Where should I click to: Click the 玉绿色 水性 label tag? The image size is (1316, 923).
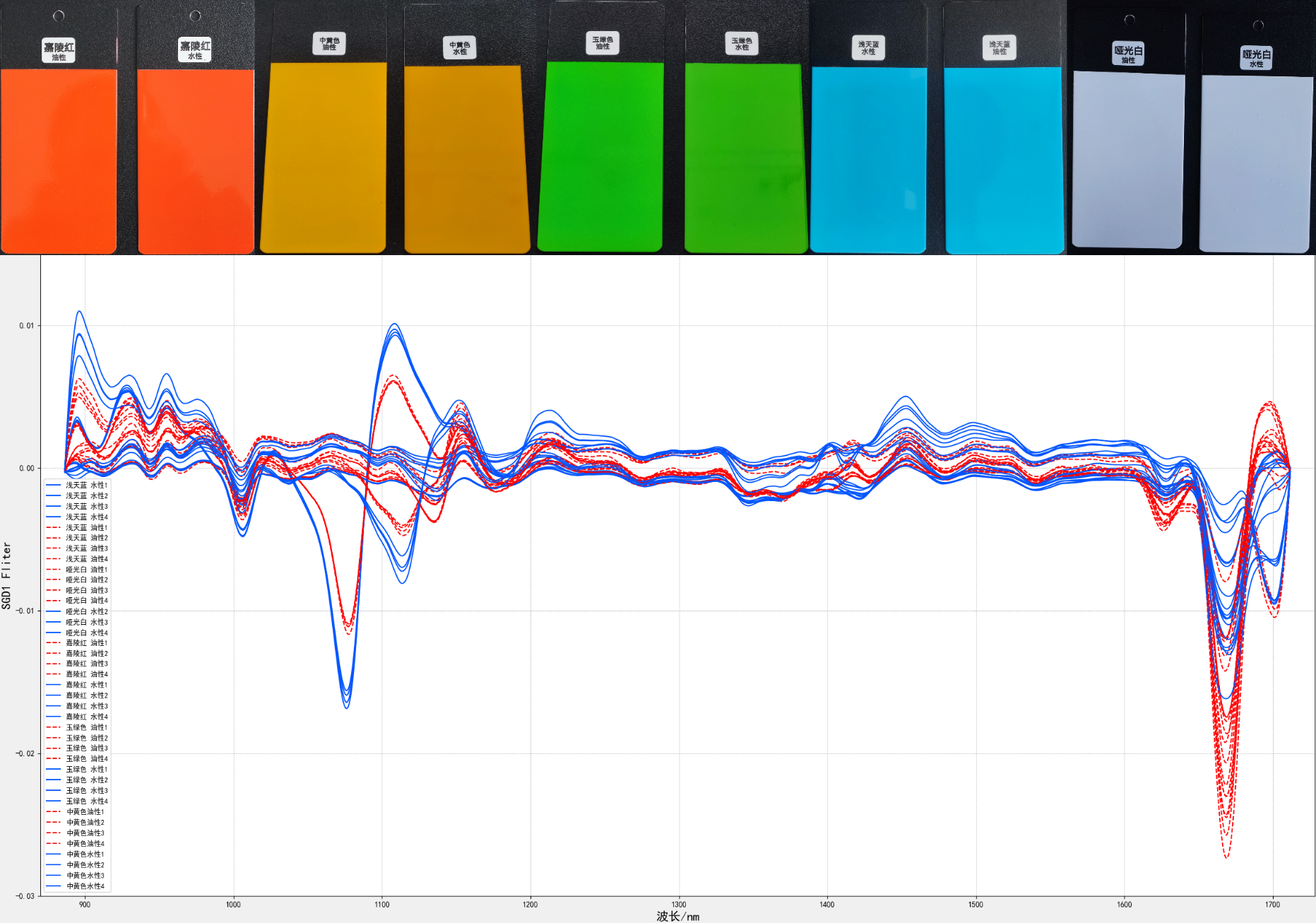[x=742, y=44]
